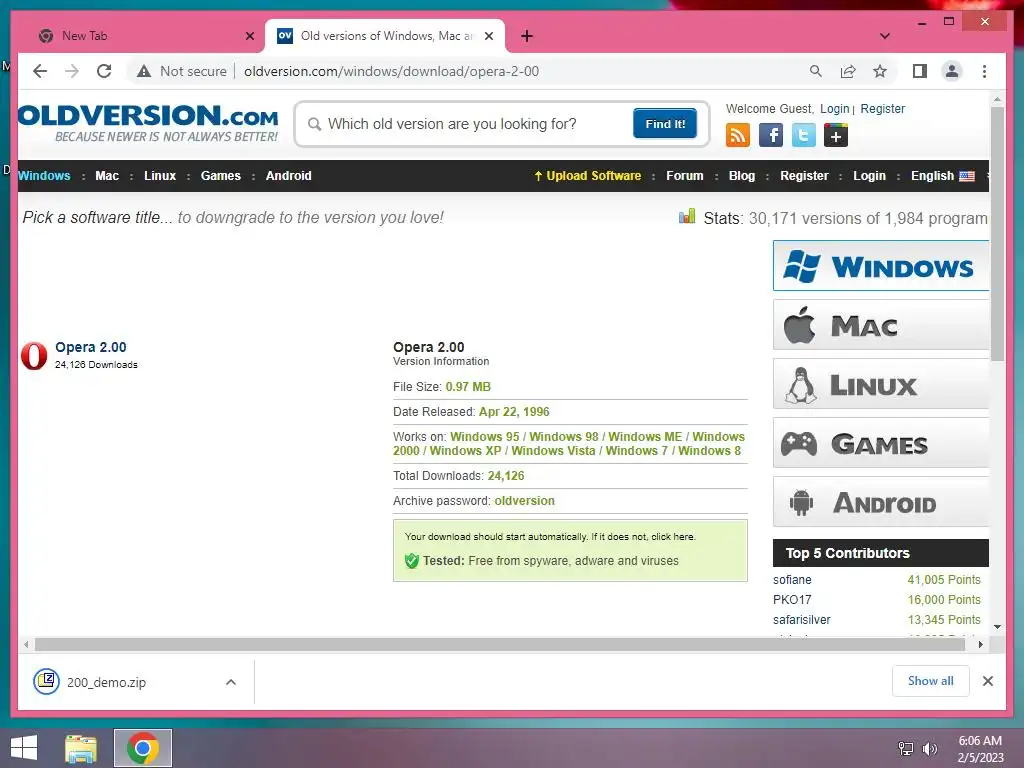This screenshot has height=768, width=1024.
Task: Click the Facebook icon
Action: coord(771,135)
